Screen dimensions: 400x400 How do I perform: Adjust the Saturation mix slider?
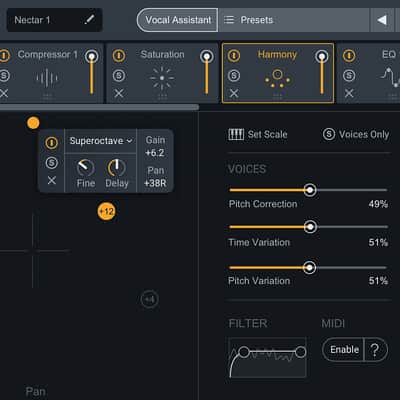[x=207, y=72]
